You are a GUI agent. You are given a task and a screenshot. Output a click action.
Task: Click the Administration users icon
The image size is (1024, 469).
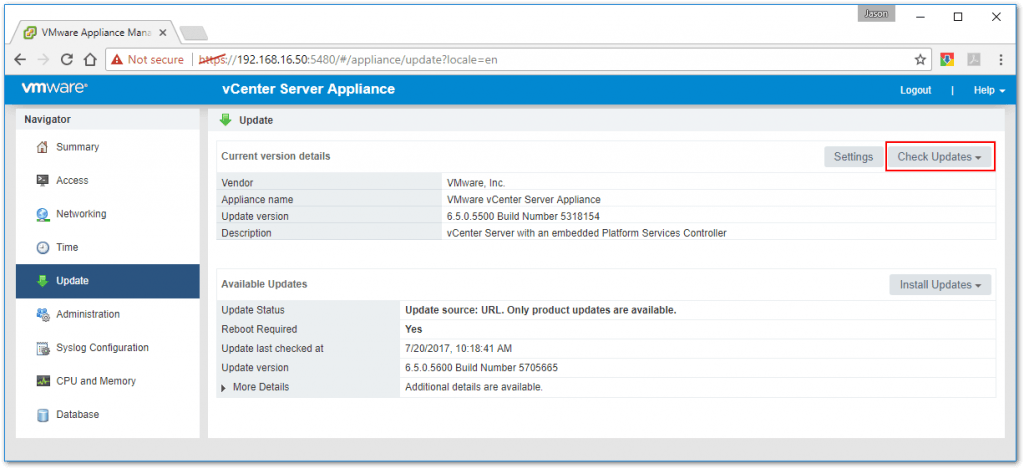tap(42, 314)
